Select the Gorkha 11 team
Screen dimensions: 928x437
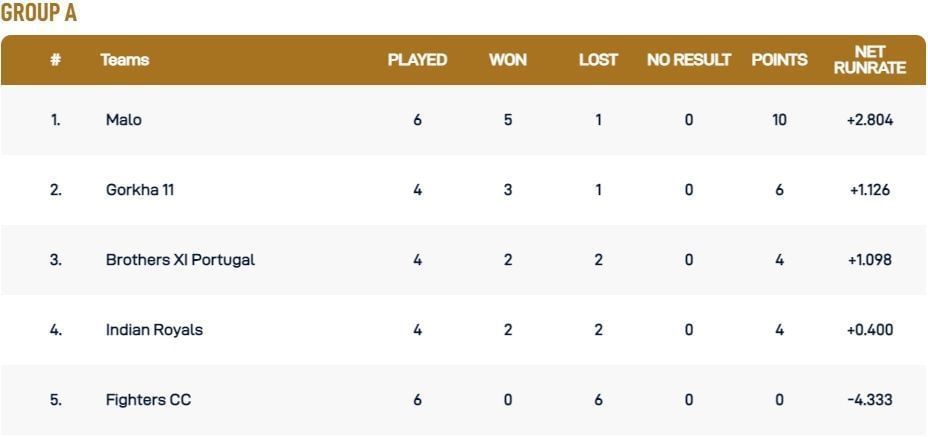pos(140,190)
